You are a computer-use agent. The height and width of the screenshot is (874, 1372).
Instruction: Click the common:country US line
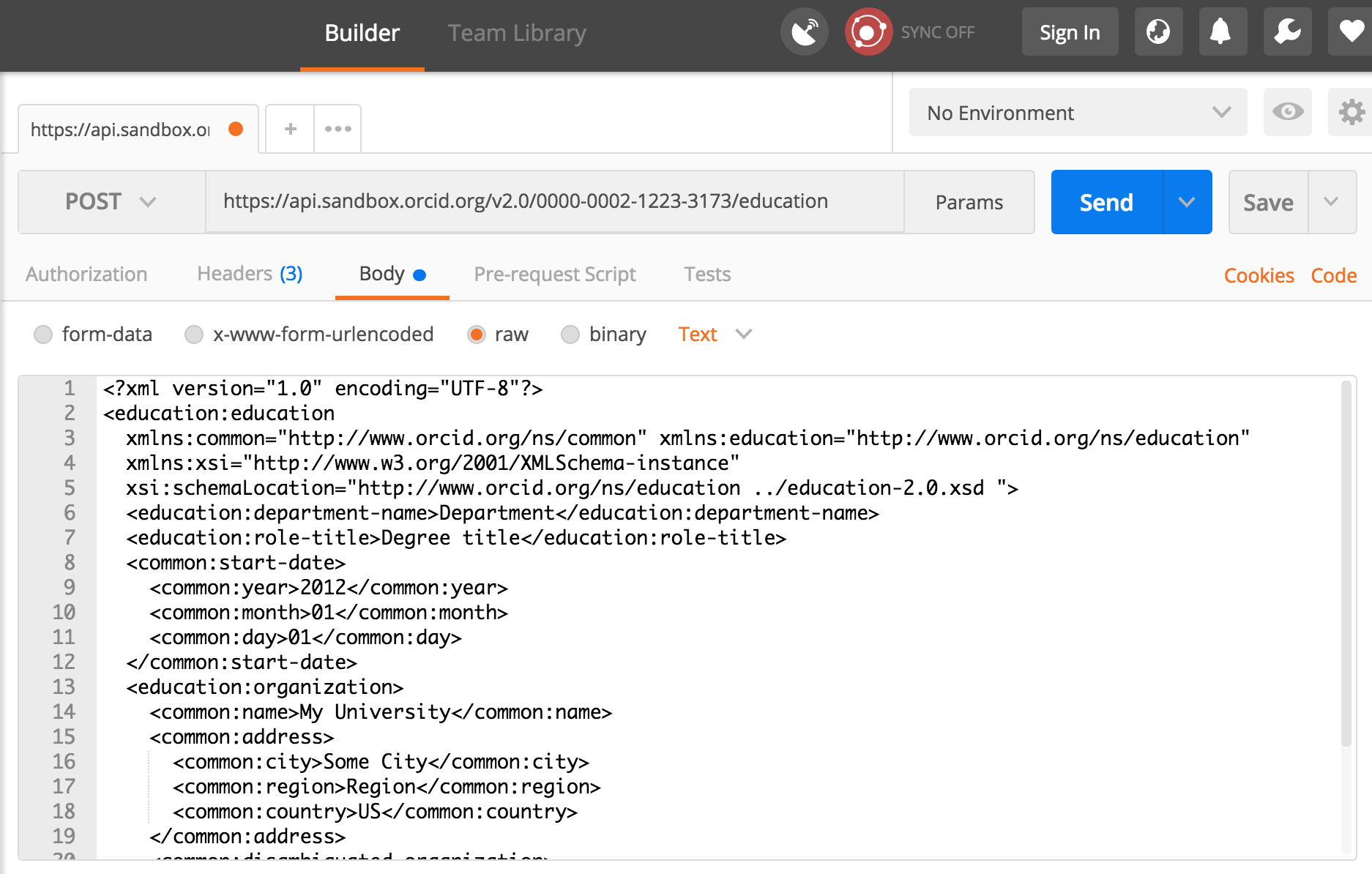point(375,811)
